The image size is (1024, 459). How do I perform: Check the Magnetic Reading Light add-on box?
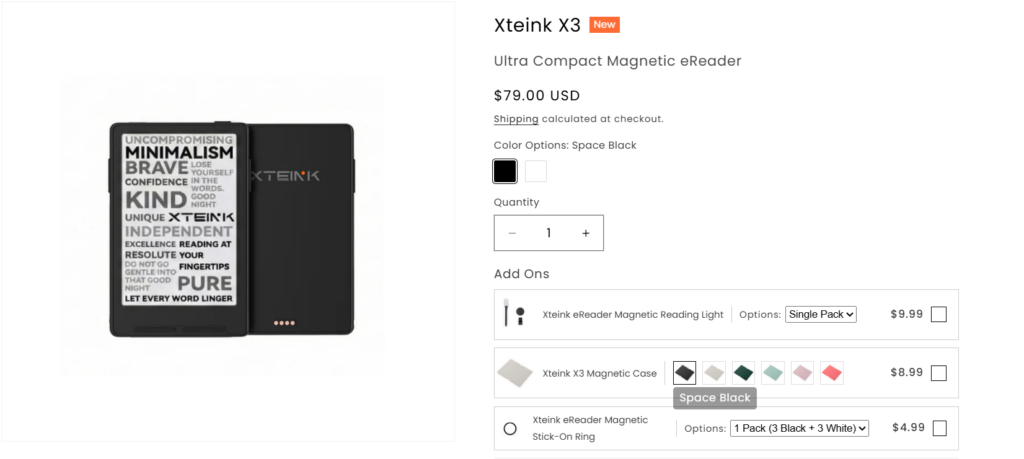point(938,314)
